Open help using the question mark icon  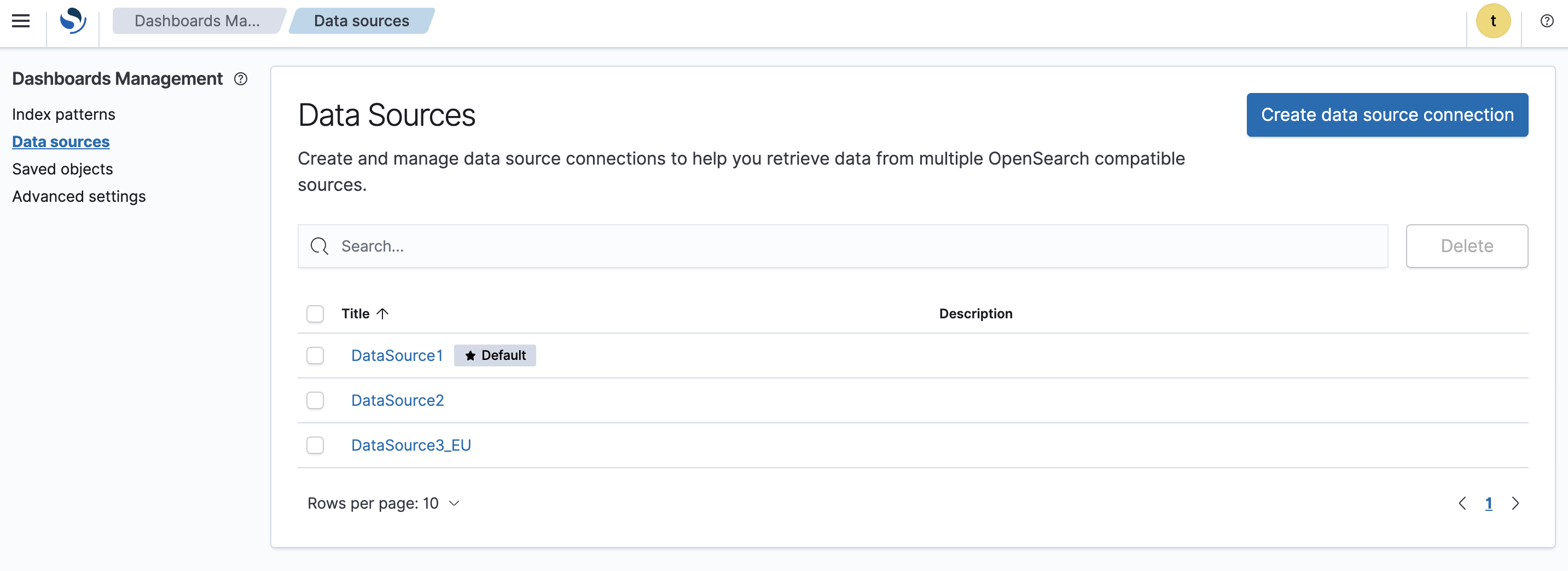click(x=1547, y=20)
